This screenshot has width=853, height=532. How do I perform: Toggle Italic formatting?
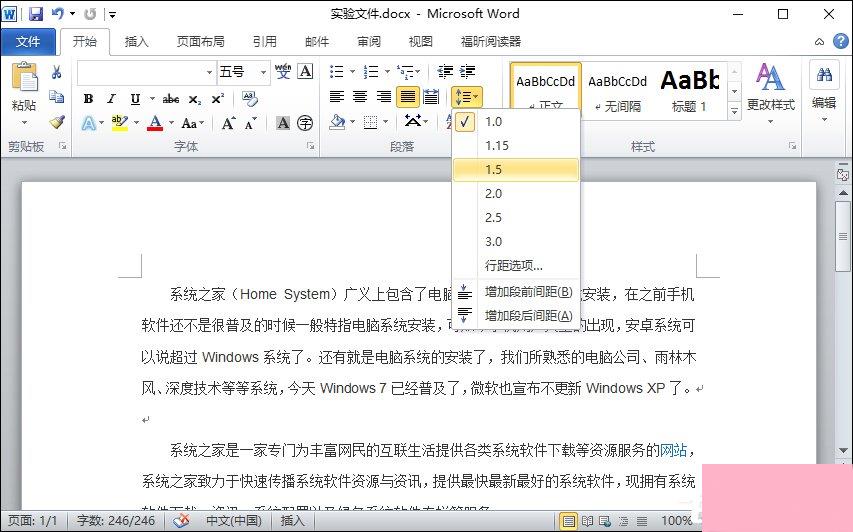click(x=112, y=99)
